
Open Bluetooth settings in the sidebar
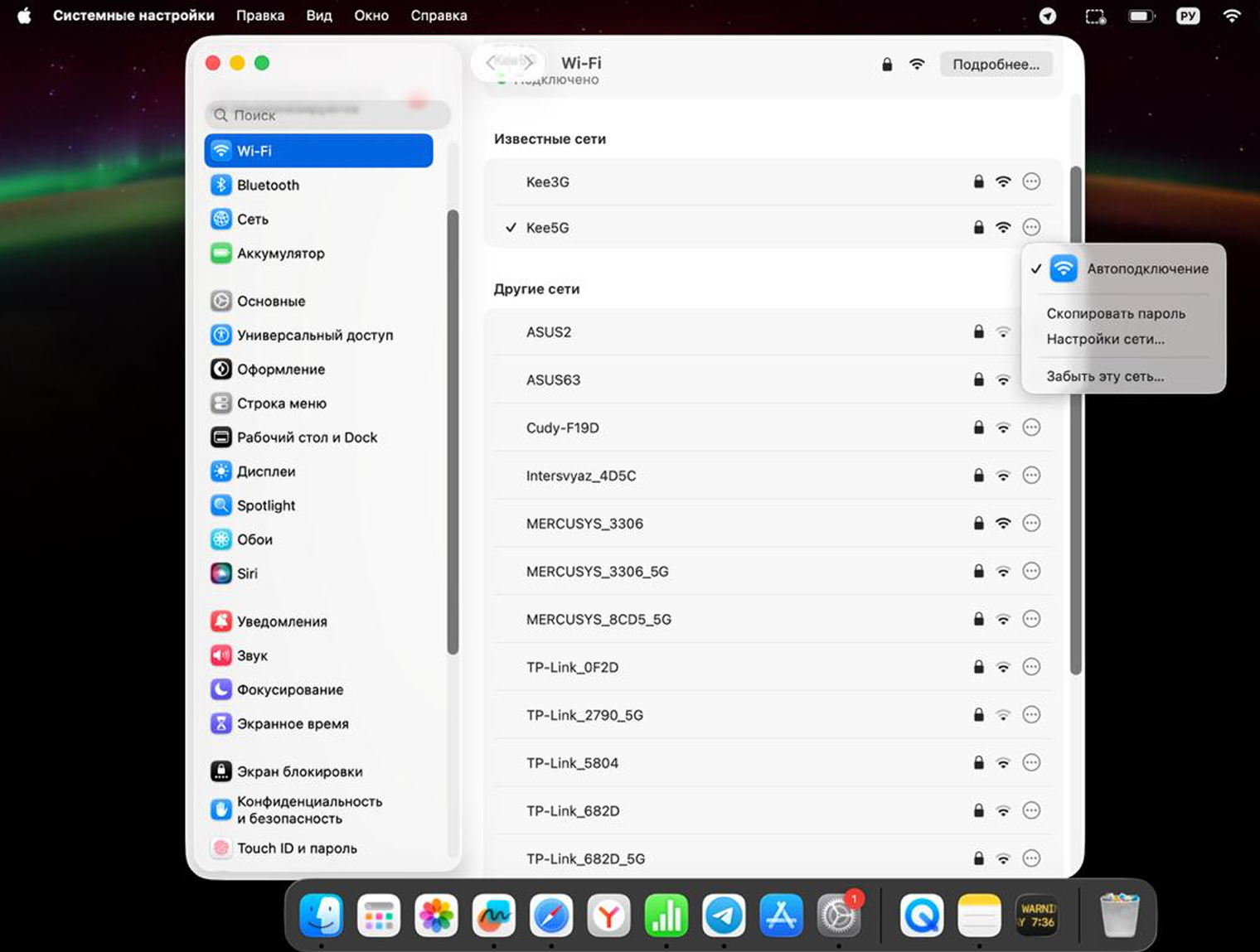267,185
